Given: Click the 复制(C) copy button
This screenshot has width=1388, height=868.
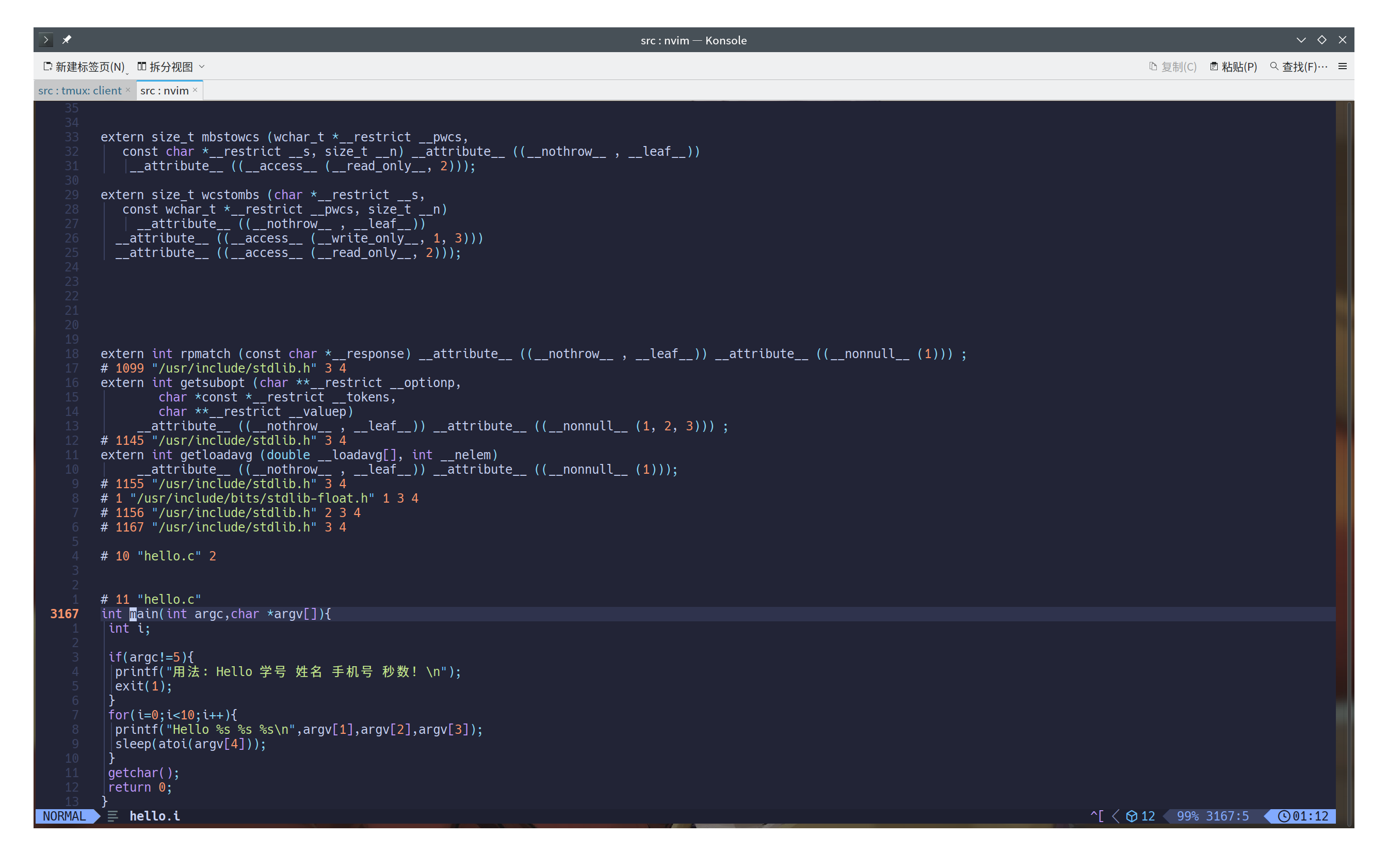Looking at the screenshot, I should [x=1173, y=67].
